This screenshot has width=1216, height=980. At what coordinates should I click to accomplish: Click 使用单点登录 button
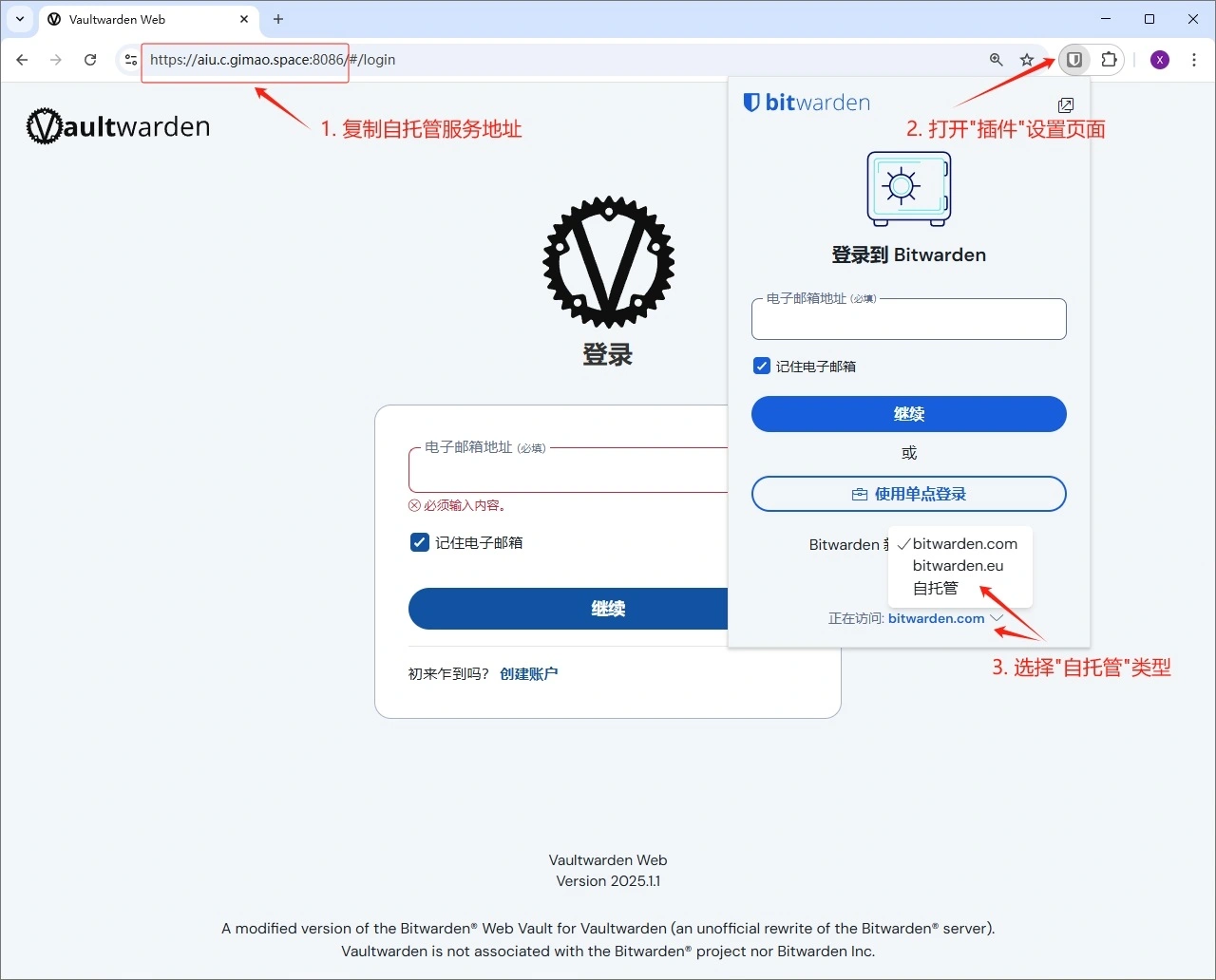909,494
